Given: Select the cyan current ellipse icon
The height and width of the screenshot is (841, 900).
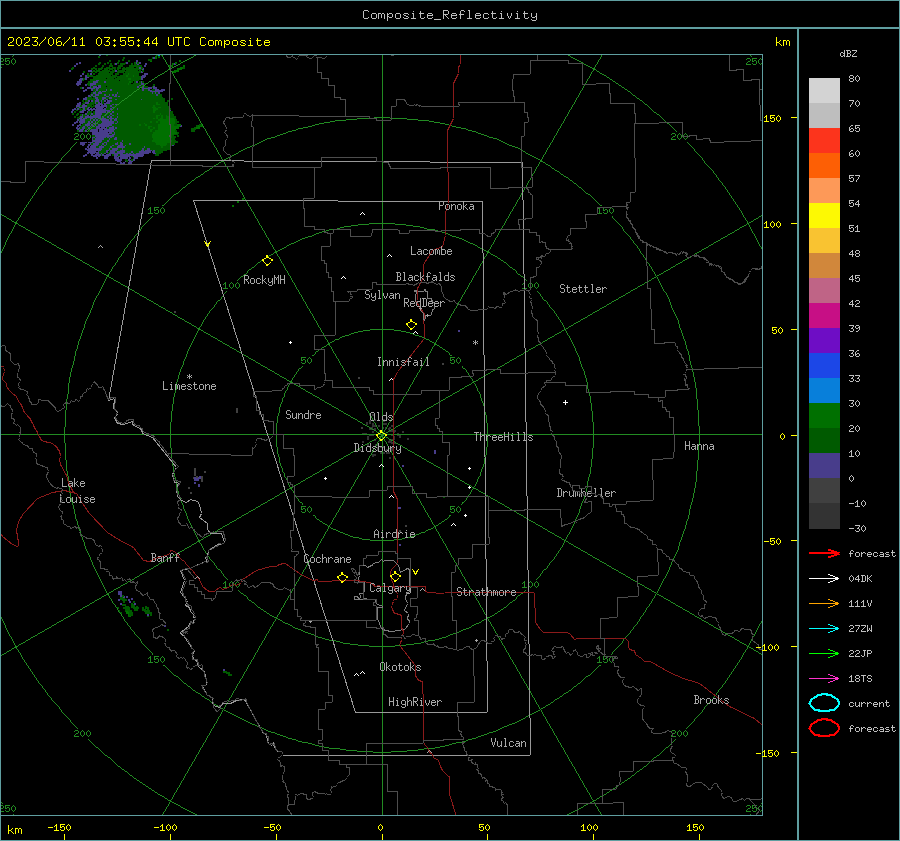Looking at the screenshot, I should tap(824, 703).
